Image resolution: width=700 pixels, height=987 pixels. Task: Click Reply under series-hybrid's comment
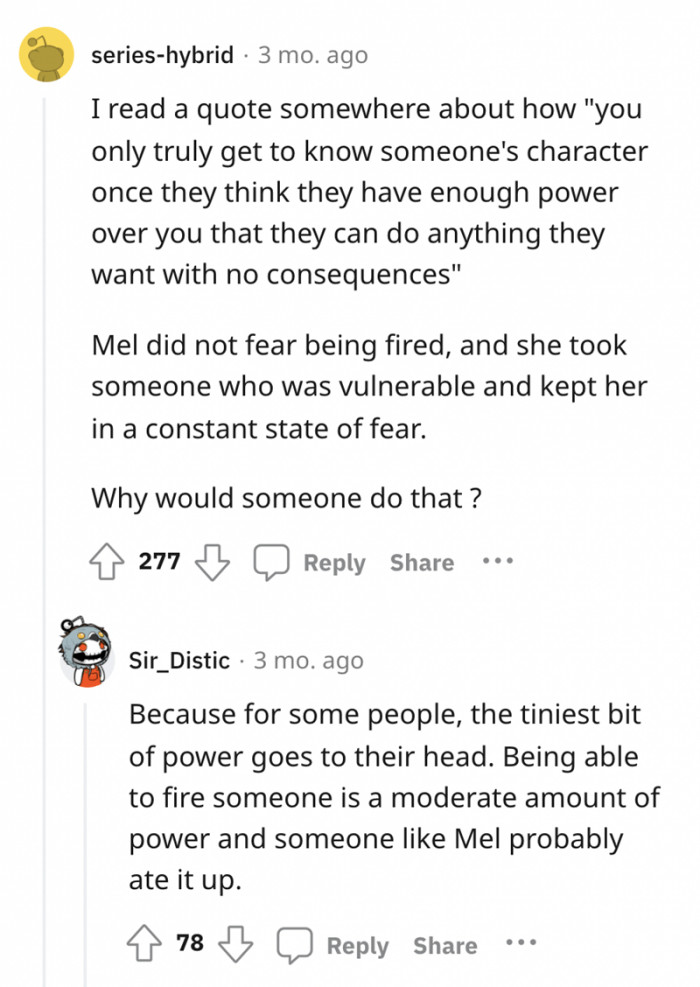click(334, 562)
